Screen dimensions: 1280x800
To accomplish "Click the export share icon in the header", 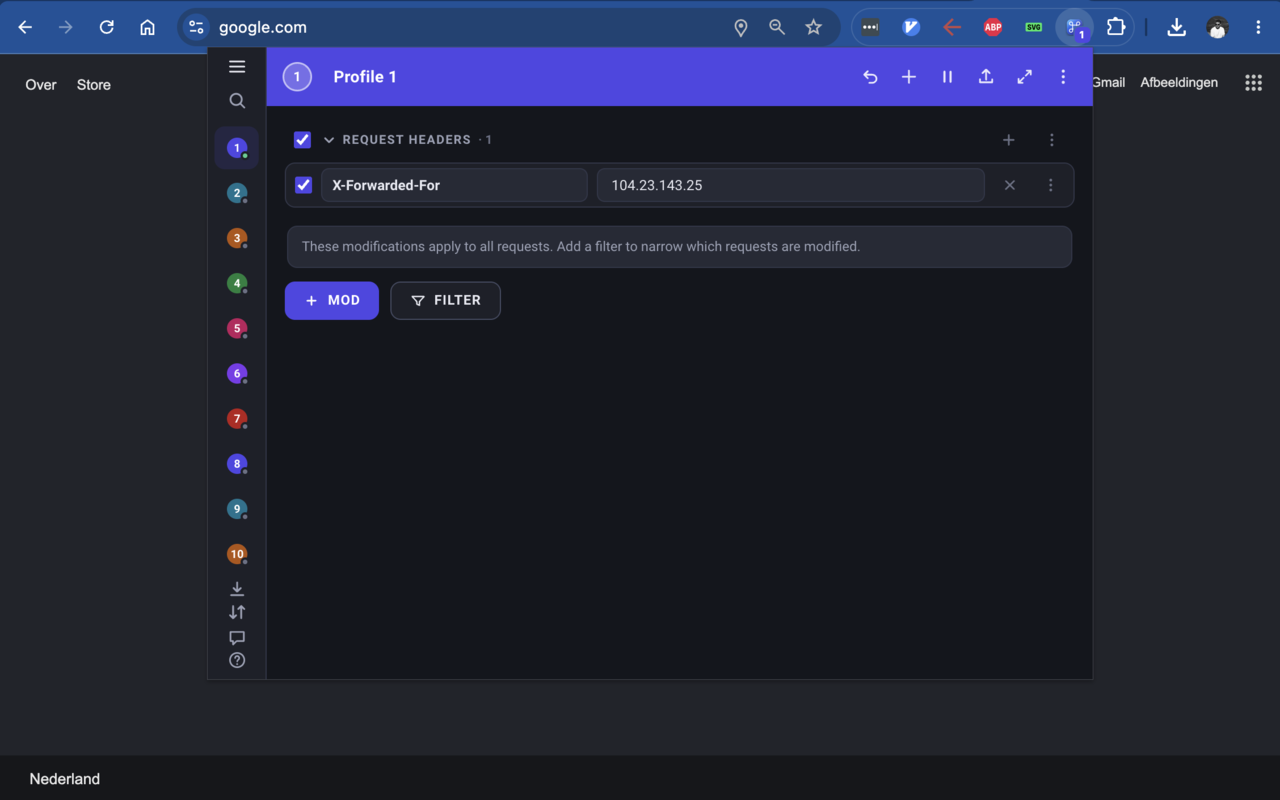I will [x=986, y=77].
